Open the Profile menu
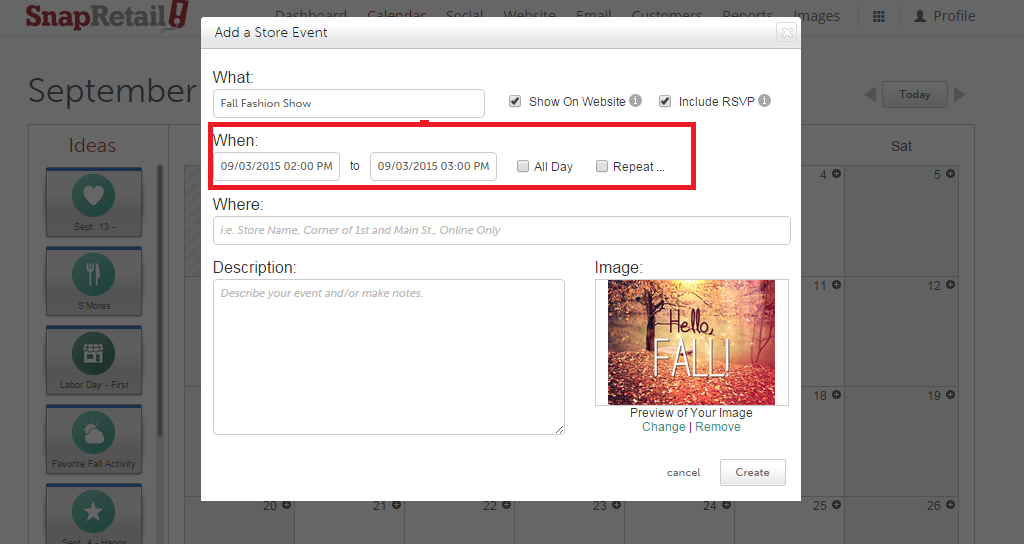 click(x=945, y=16)
